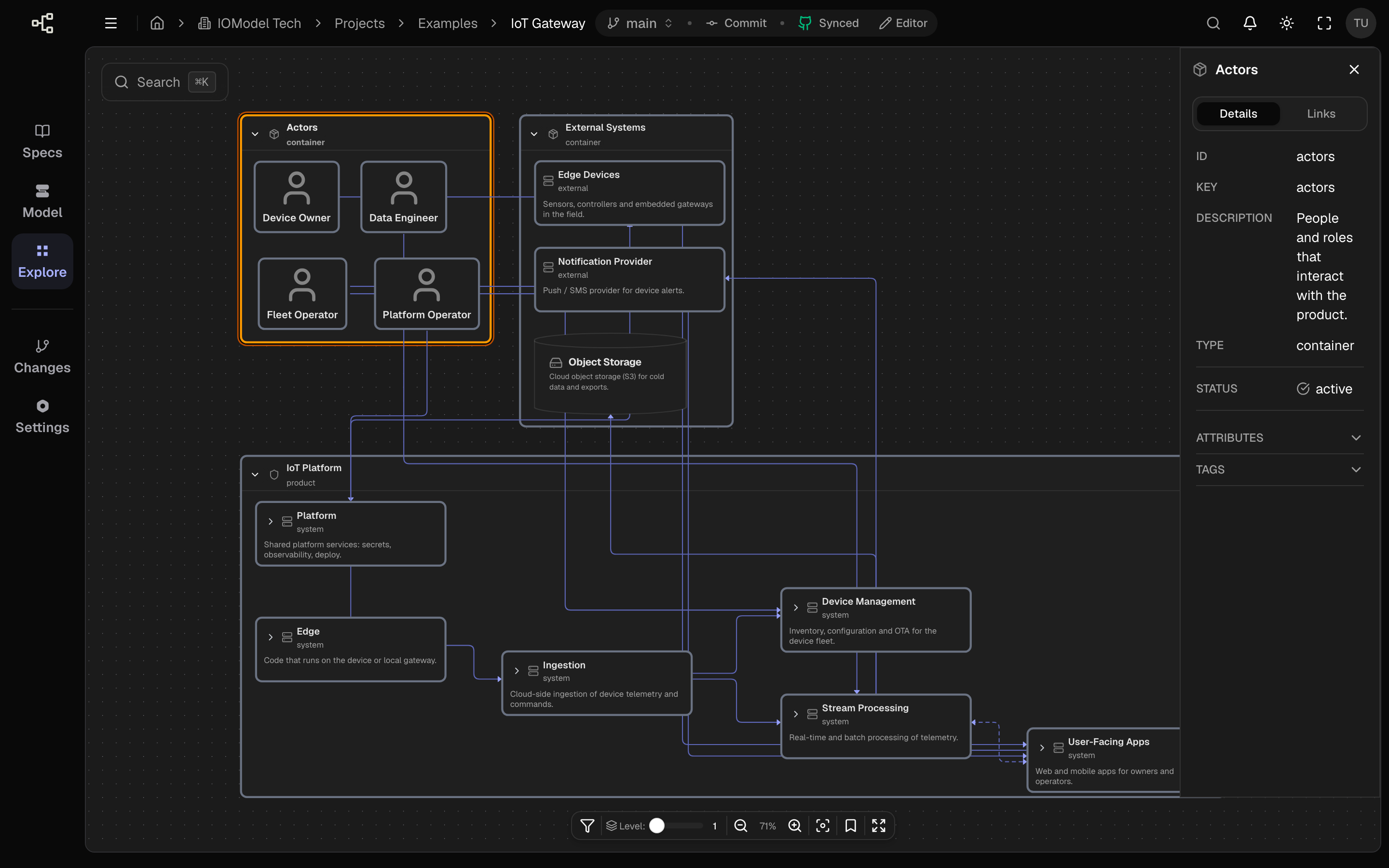Collapse the IoT Platform product
Viewport: 1389px width, 868px height.
tap(255, 475)
